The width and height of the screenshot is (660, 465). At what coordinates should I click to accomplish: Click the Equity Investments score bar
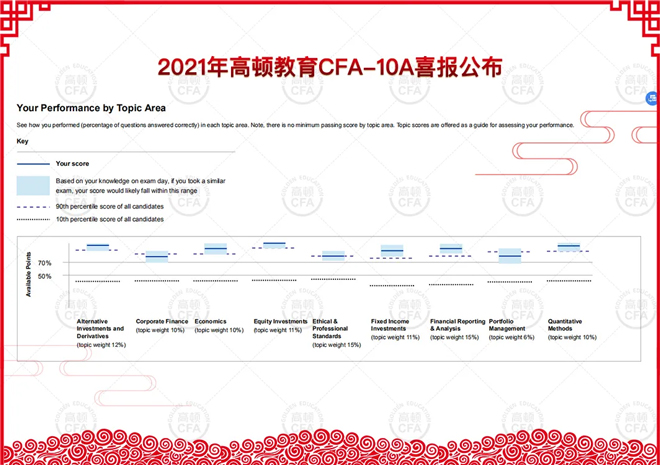[x=274, y=244]
